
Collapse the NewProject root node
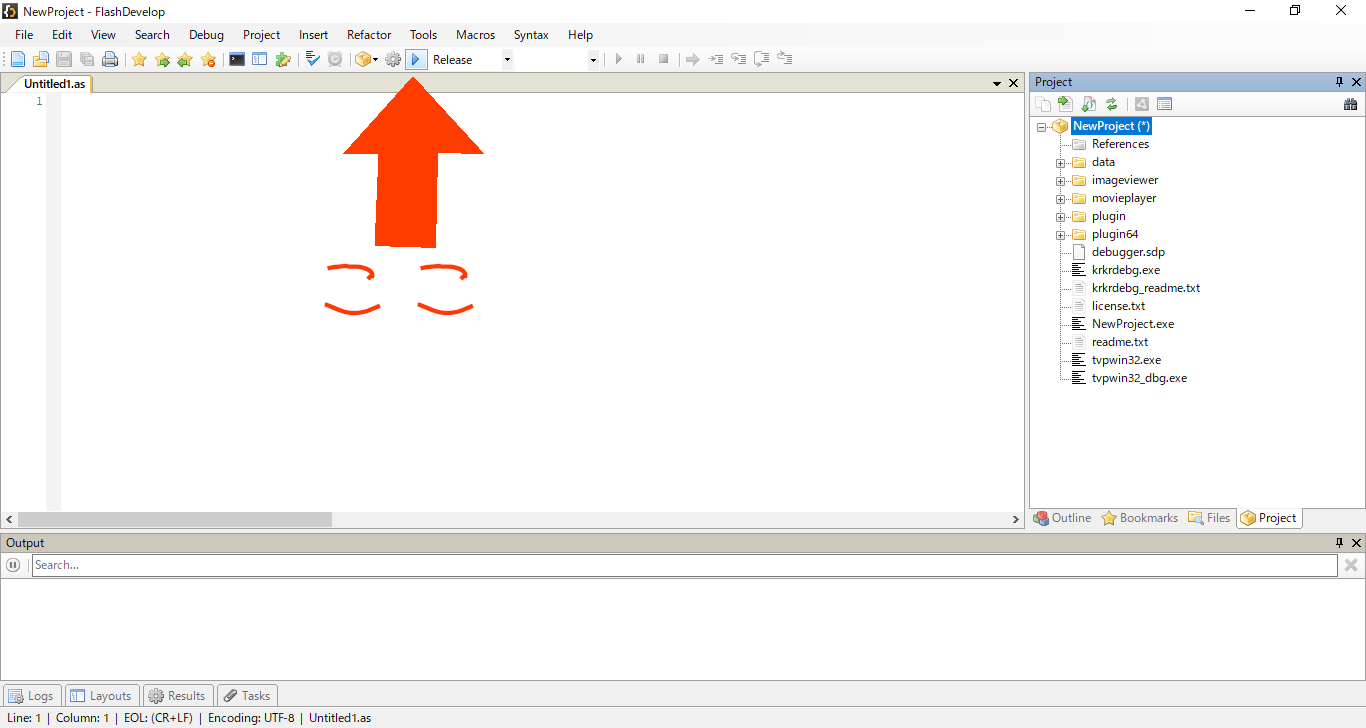point(1042,127)
